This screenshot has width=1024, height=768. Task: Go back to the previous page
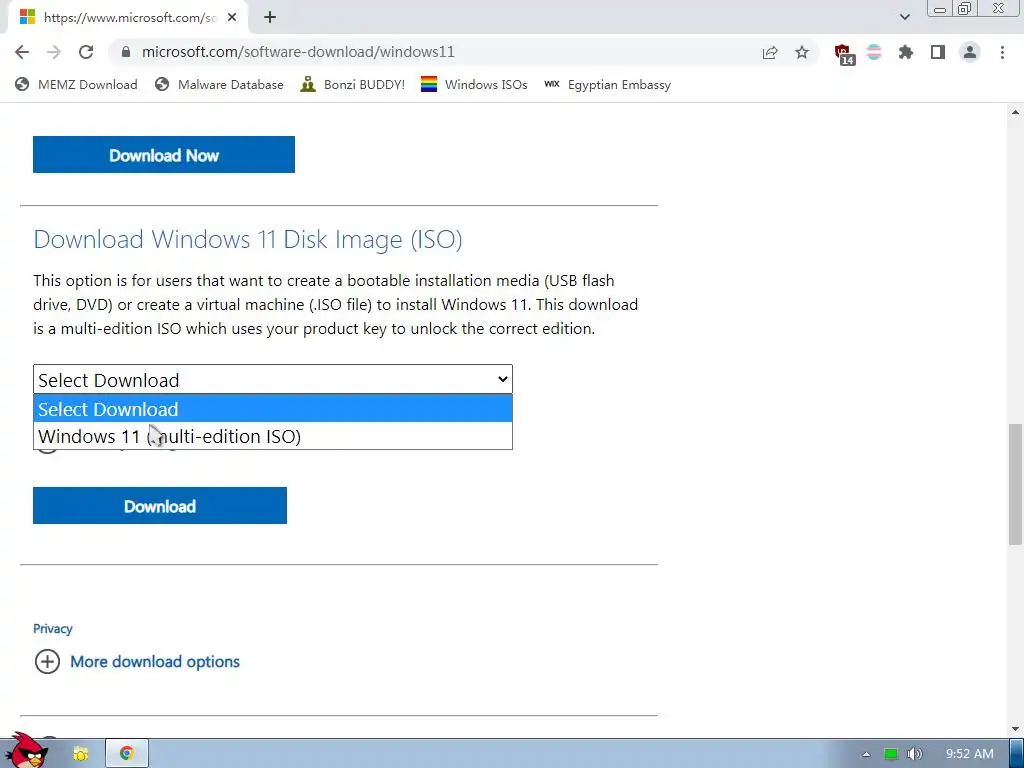pos(22,52)
